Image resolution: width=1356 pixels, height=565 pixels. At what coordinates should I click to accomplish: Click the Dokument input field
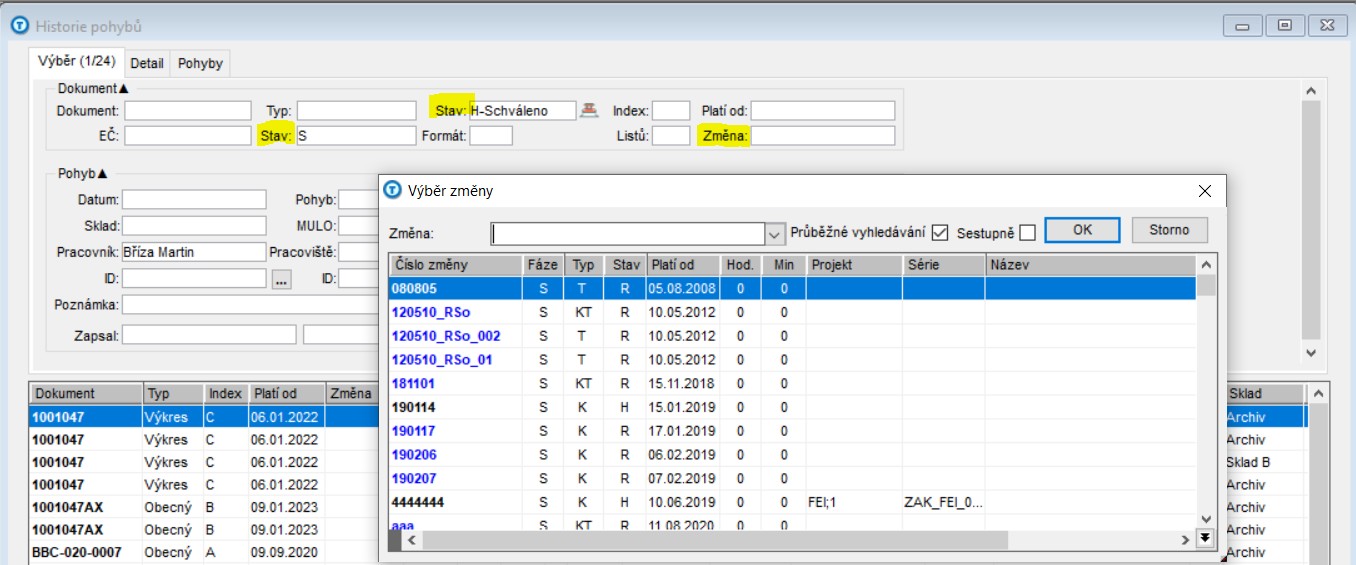click(188, 110)
